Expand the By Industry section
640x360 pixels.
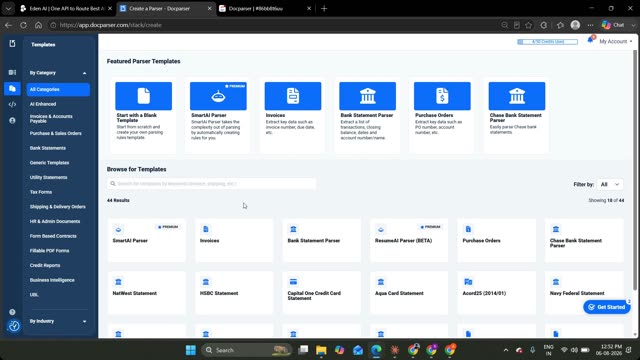click(58, 321)
